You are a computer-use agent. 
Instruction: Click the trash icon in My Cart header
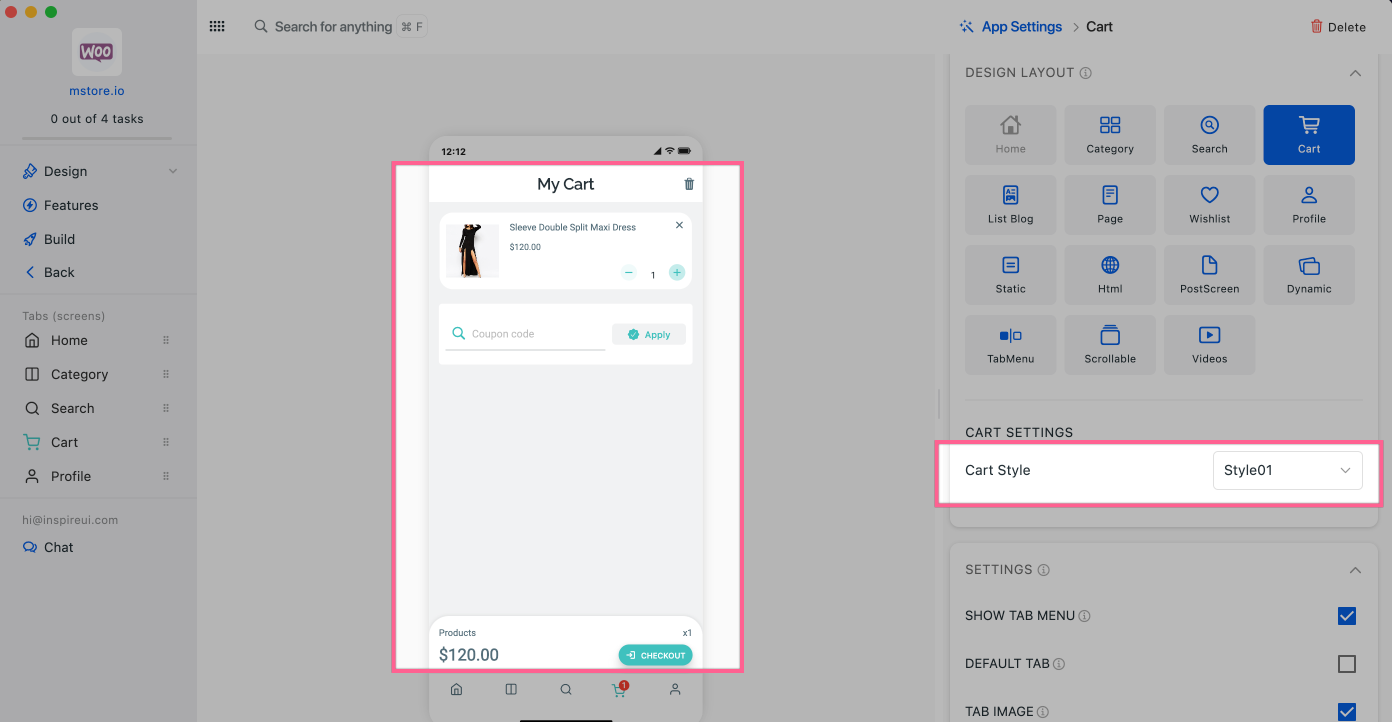pos(688,184)
